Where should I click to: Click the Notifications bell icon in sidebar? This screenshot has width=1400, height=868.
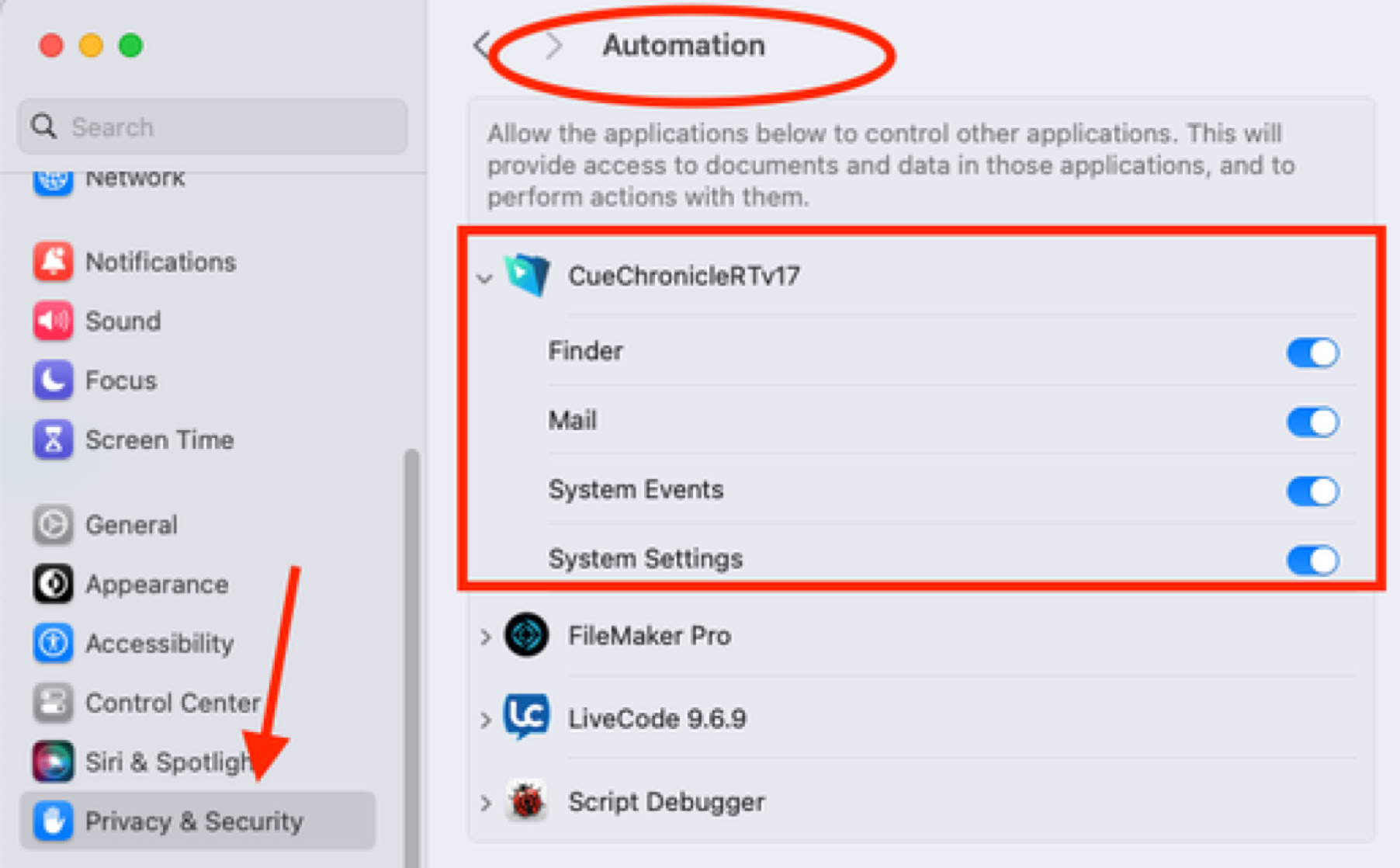53,262
